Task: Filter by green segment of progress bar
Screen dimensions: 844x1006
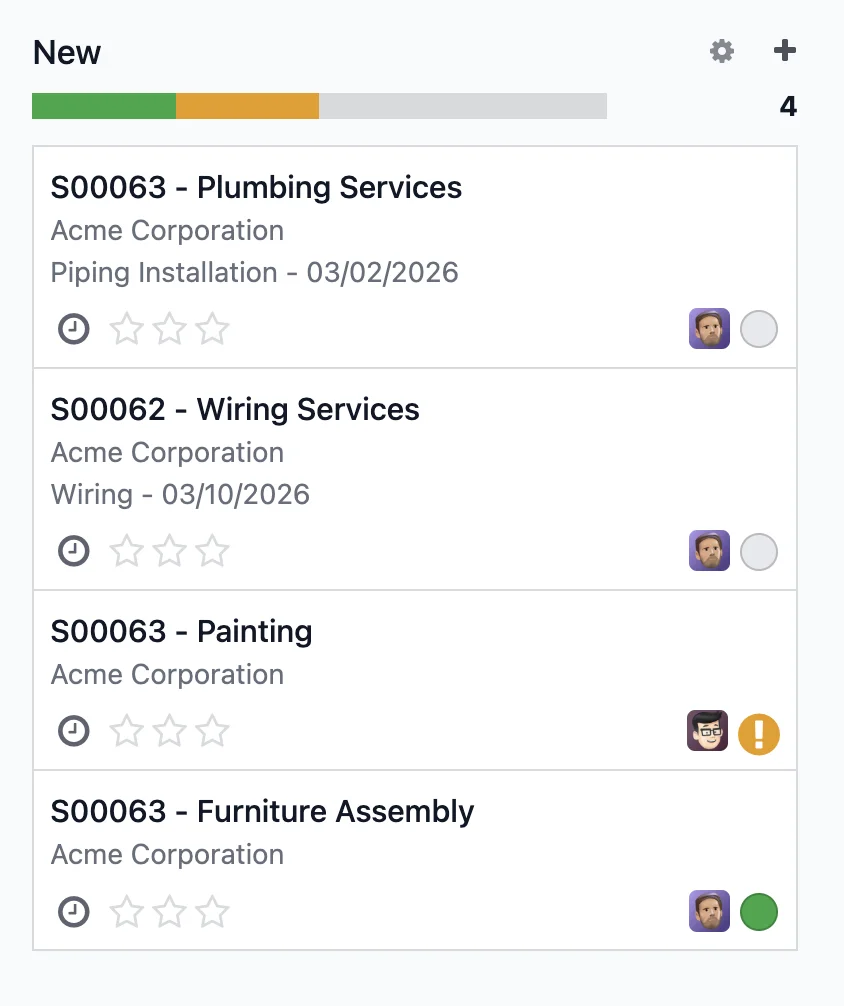Action: (x=104, y=106)
